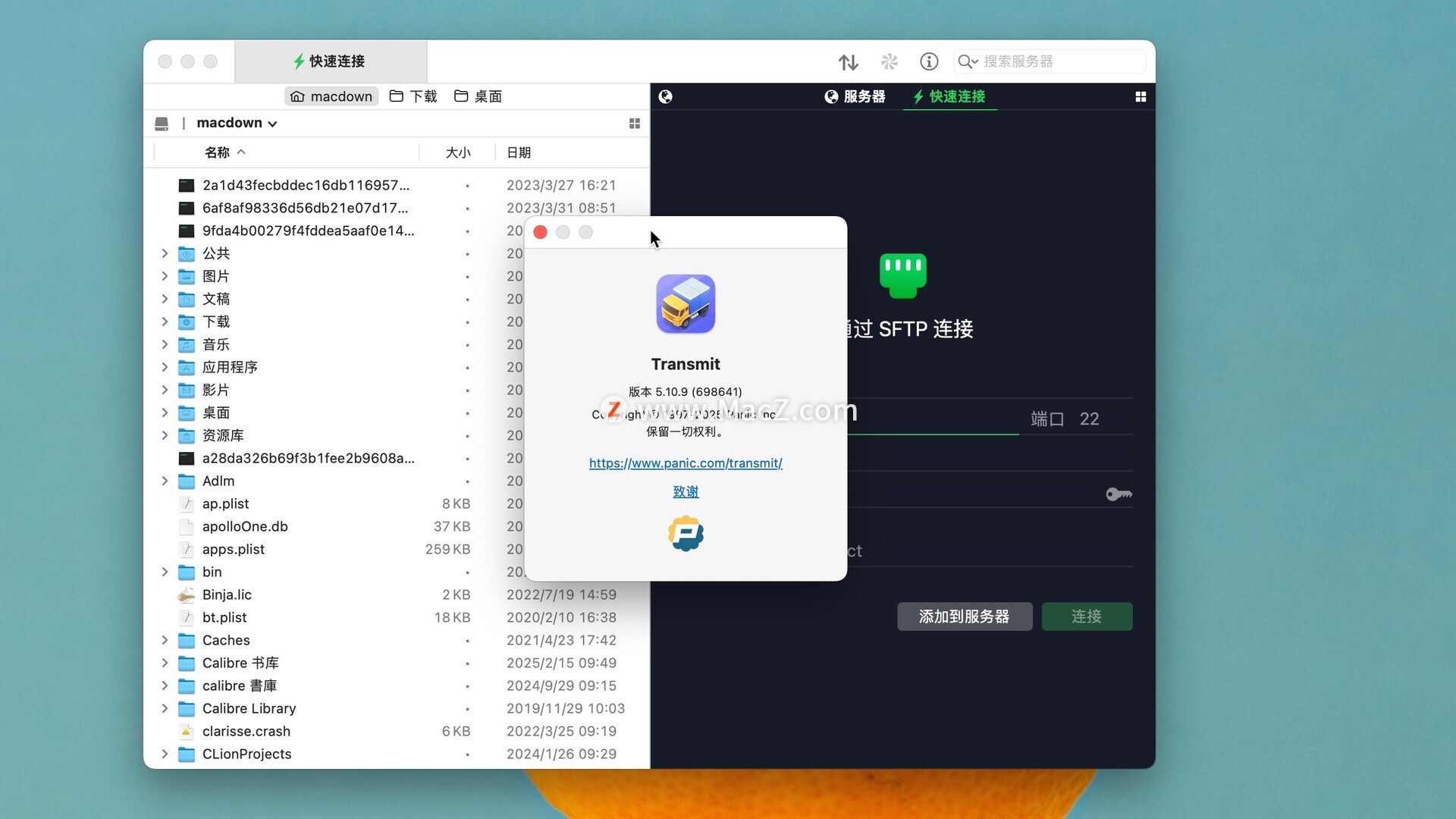Close the Transmit about dialog
This screenshot has height=819, width=1456.
pyautogui.click(x=540, y=232)
